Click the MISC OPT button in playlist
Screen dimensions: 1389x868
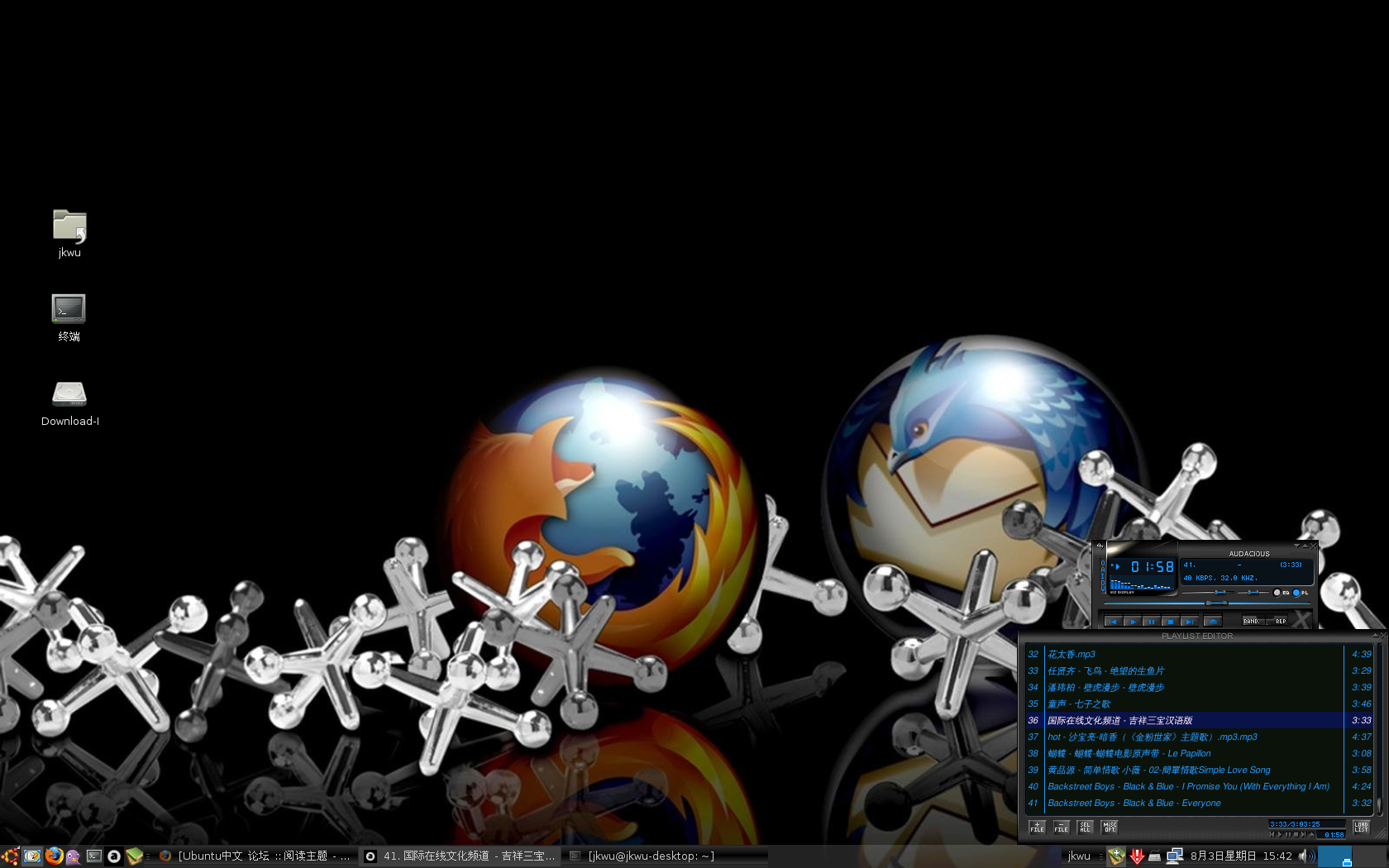click(x=1110, y=827)
